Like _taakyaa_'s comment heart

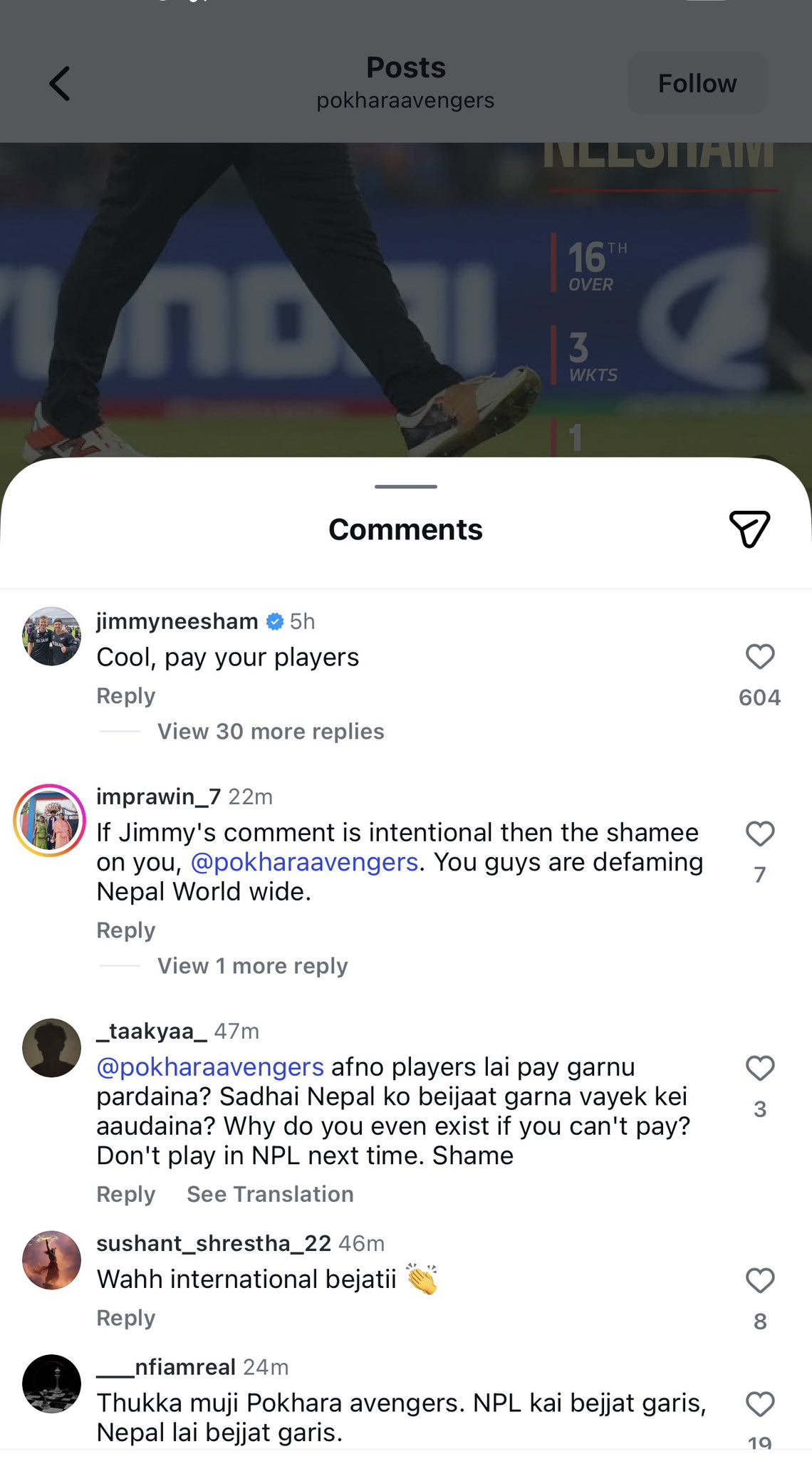tap(759, 1068)
